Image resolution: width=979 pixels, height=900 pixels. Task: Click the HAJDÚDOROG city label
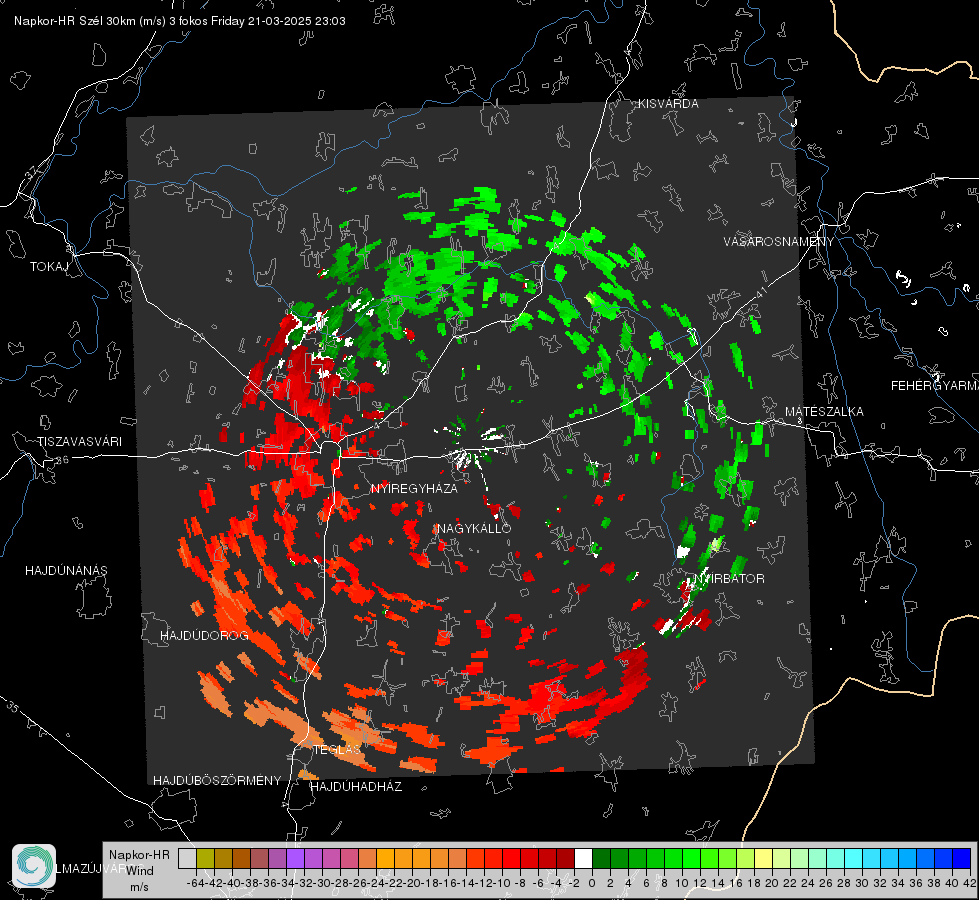coord(204,635)
